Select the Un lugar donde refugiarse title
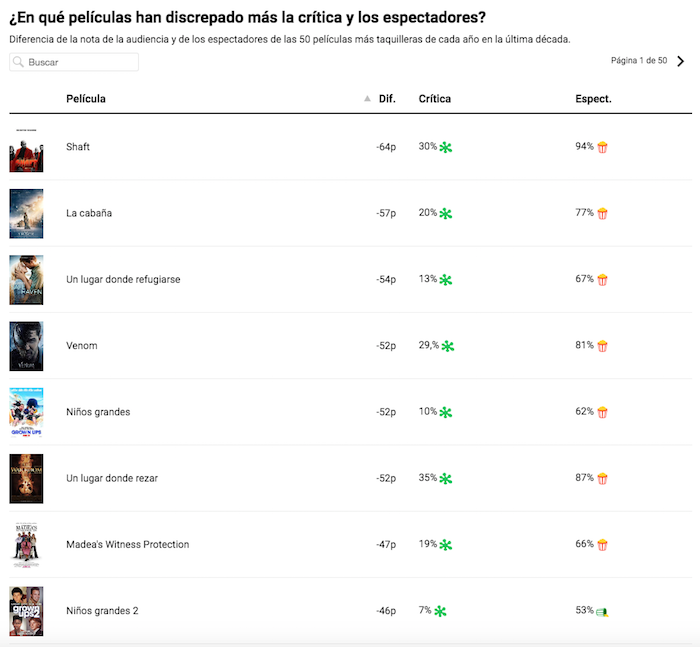This screenshot has width=700, height=647. click(123, 279)
